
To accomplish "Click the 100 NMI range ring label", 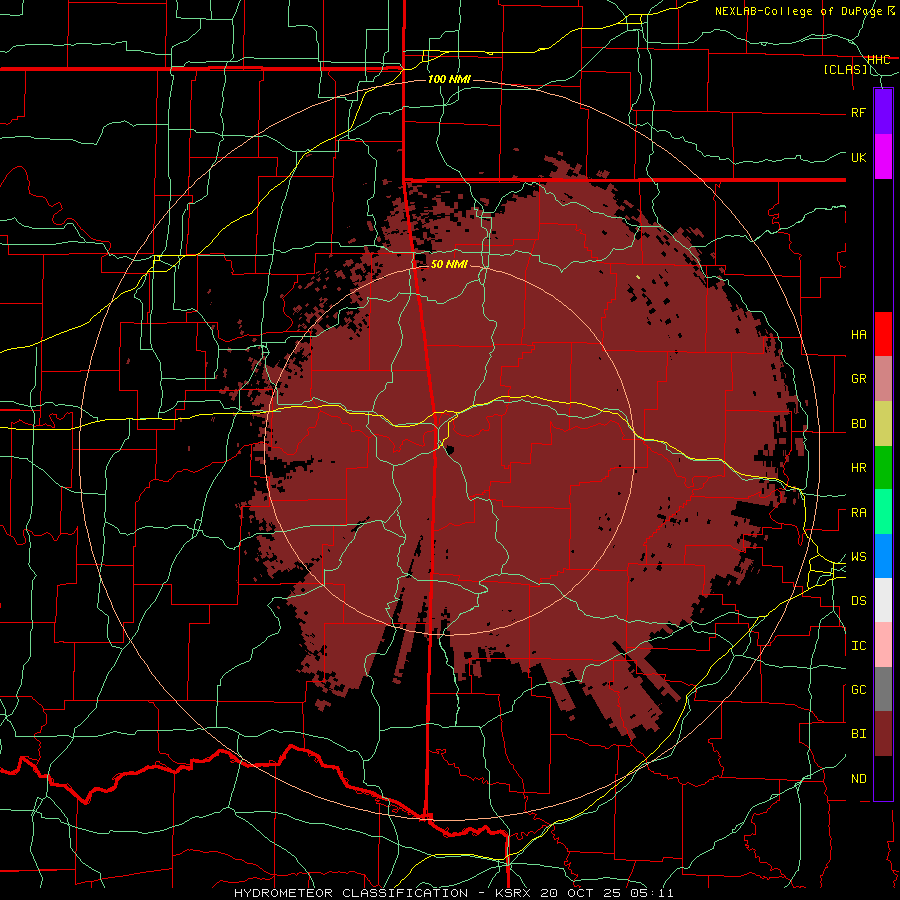I will click(x=449, y=79).
